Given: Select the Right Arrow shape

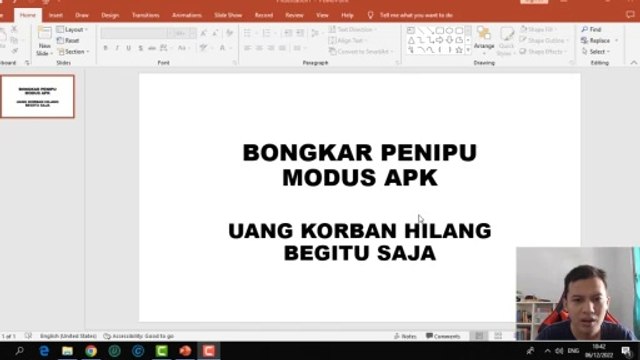Looking at the screenshot, I should 440,40.
